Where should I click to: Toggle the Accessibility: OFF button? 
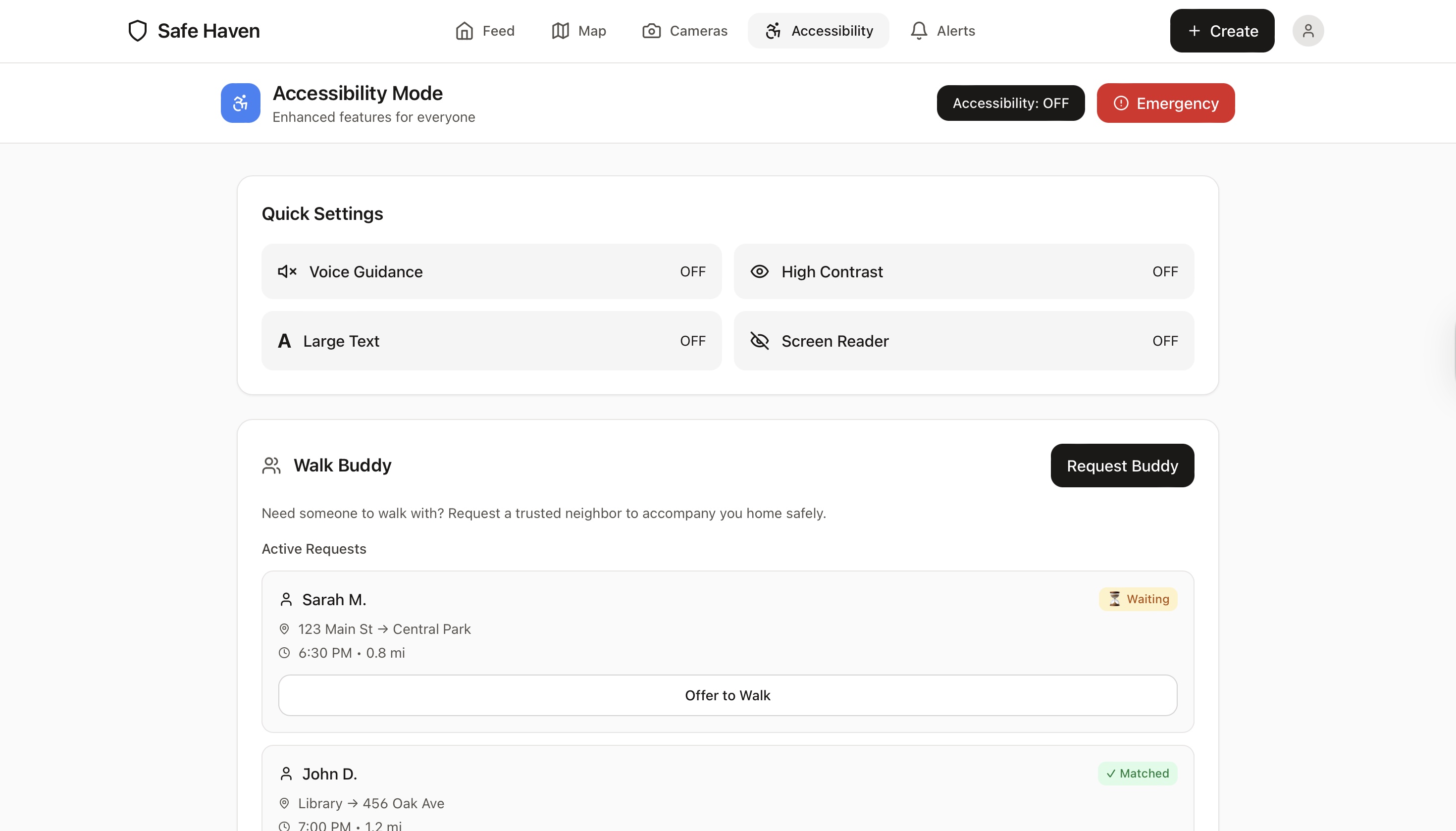point(1010,104)
